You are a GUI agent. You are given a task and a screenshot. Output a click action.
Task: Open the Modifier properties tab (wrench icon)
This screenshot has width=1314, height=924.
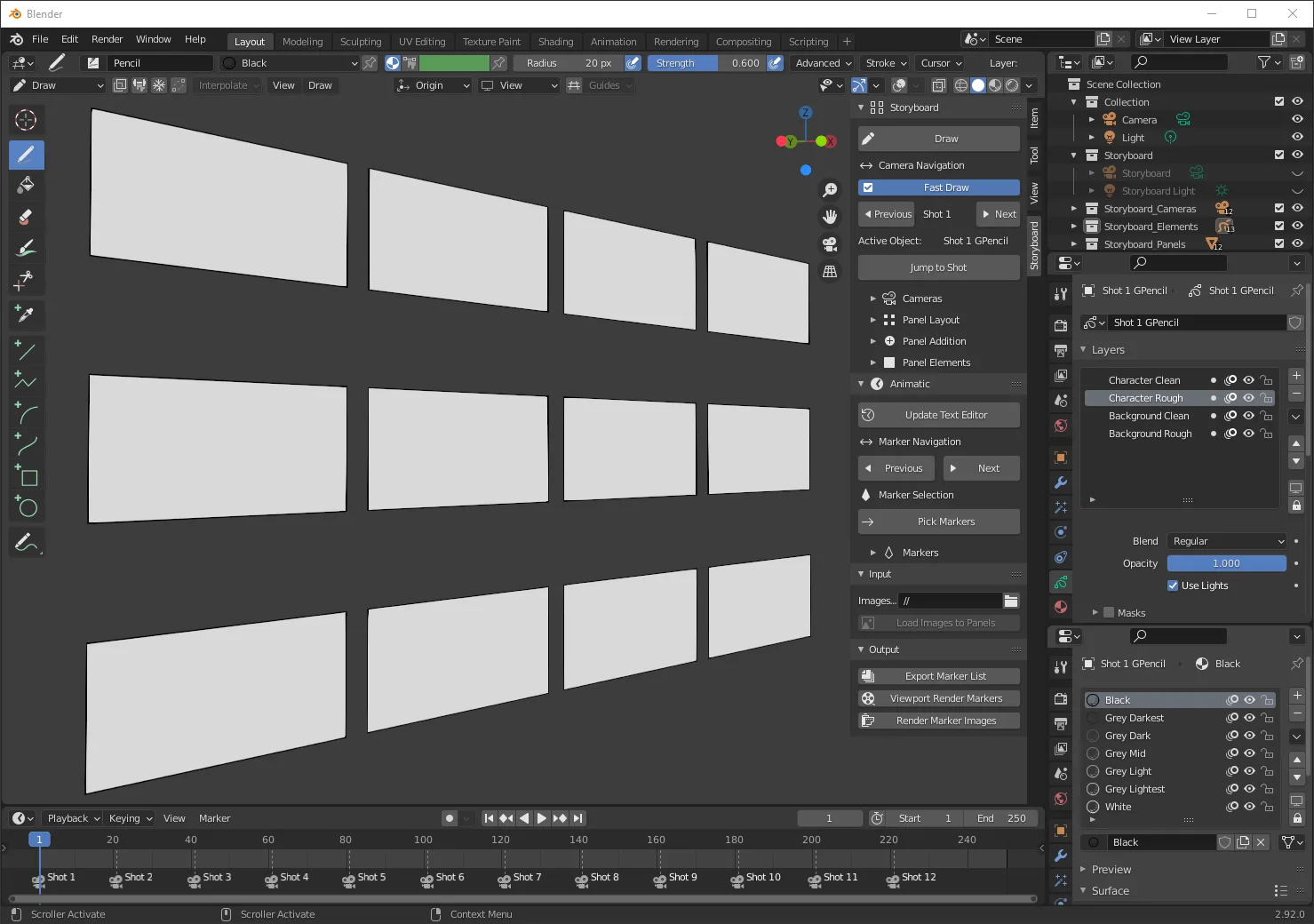(x=1059, y=482)
